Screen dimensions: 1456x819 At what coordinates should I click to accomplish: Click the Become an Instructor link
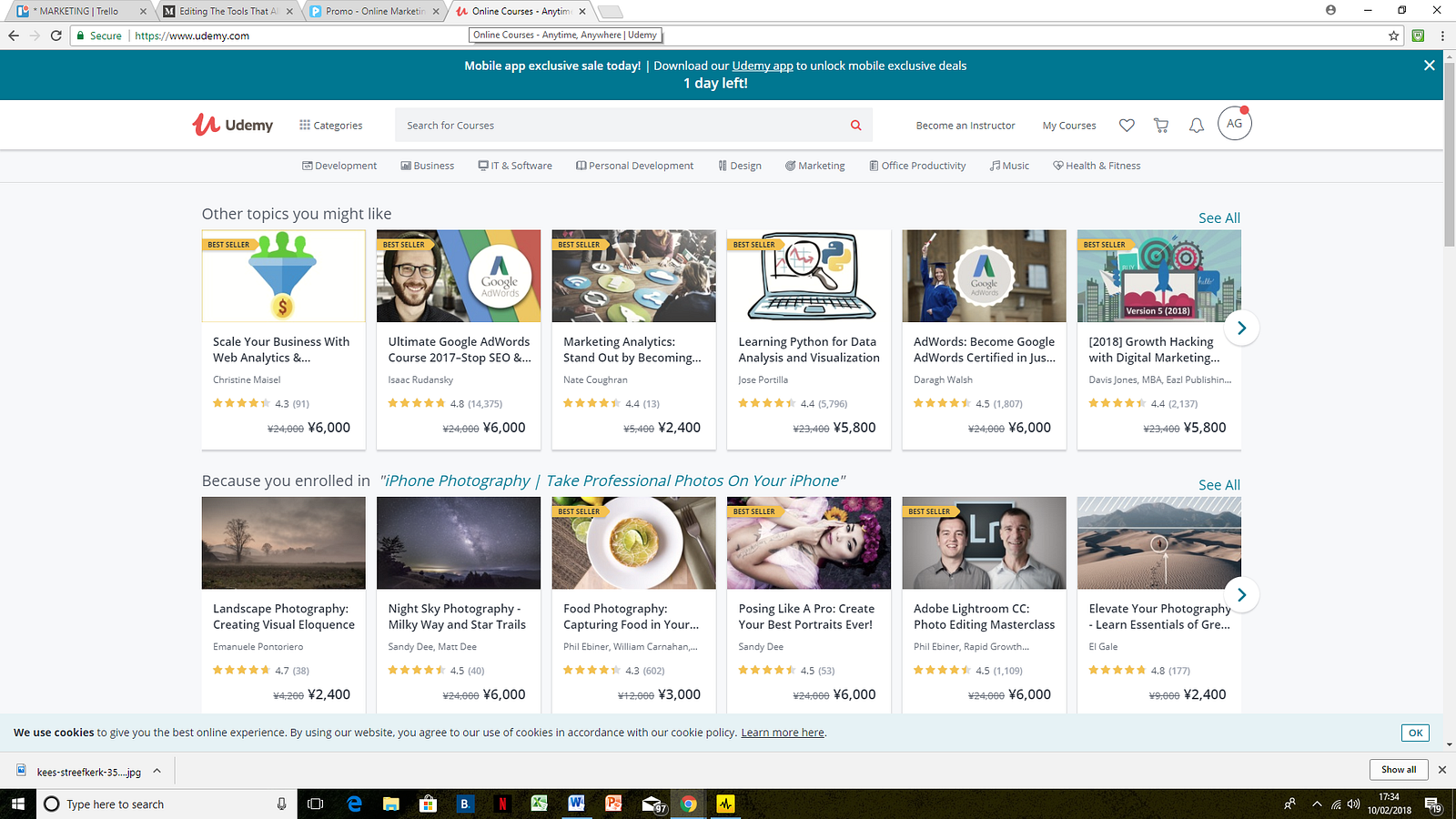click(966, 126)
